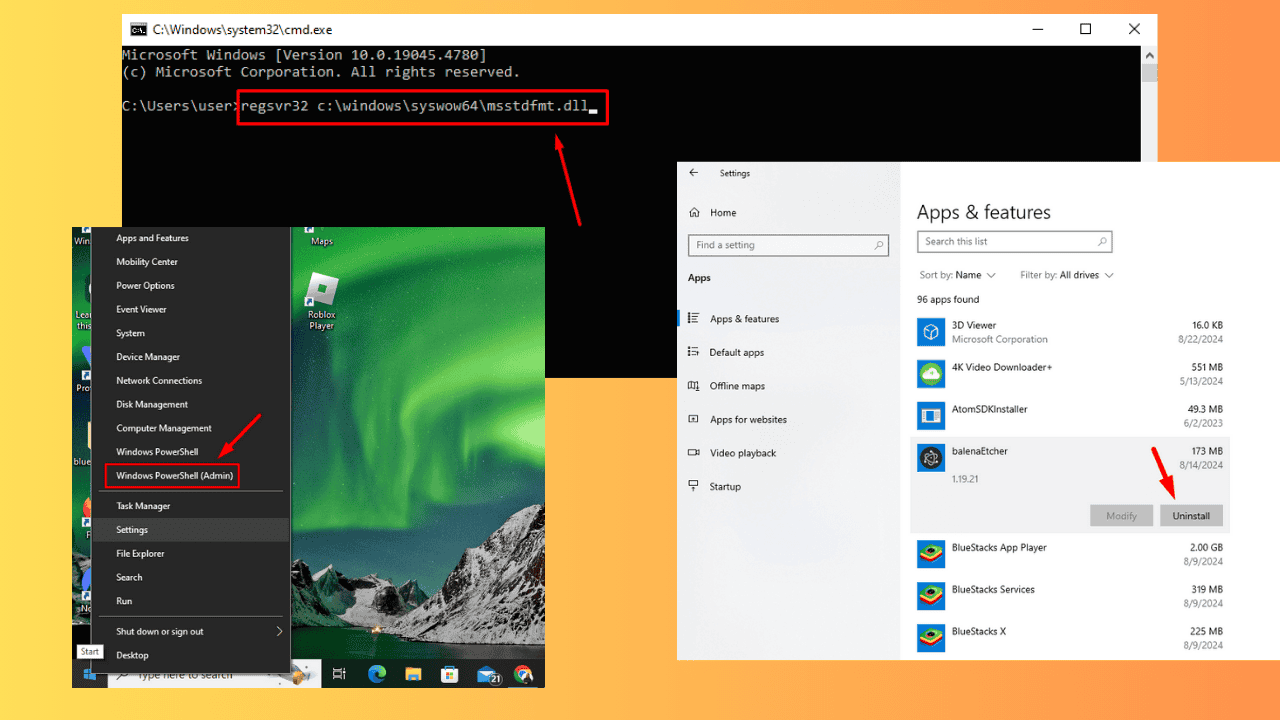
Task: Open the Sort by Name dropdown
Action: [957, 275]
